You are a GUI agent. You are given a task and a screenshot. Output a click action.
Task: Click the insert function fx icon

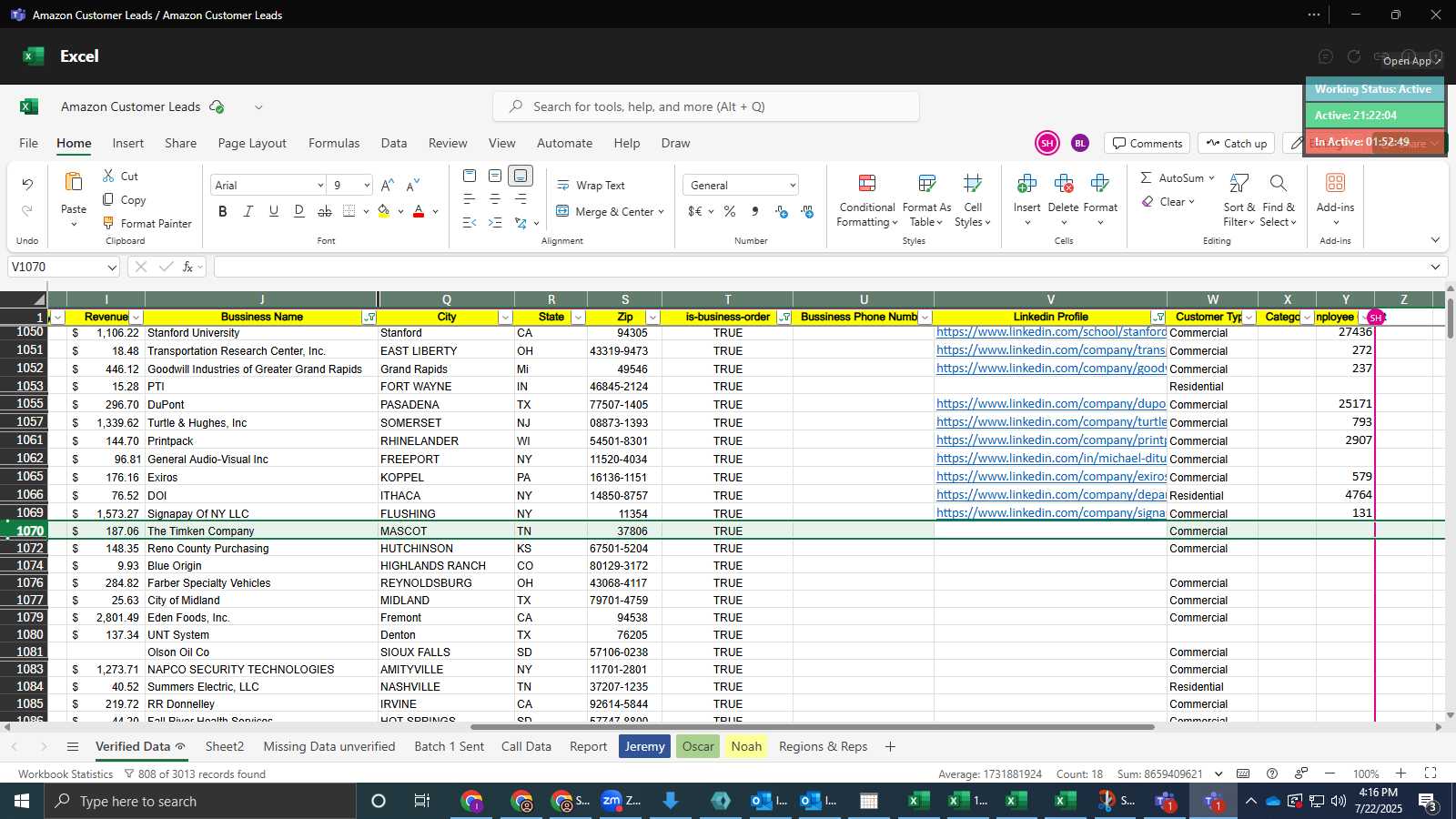pyautogui.click(x=188, y=267)
